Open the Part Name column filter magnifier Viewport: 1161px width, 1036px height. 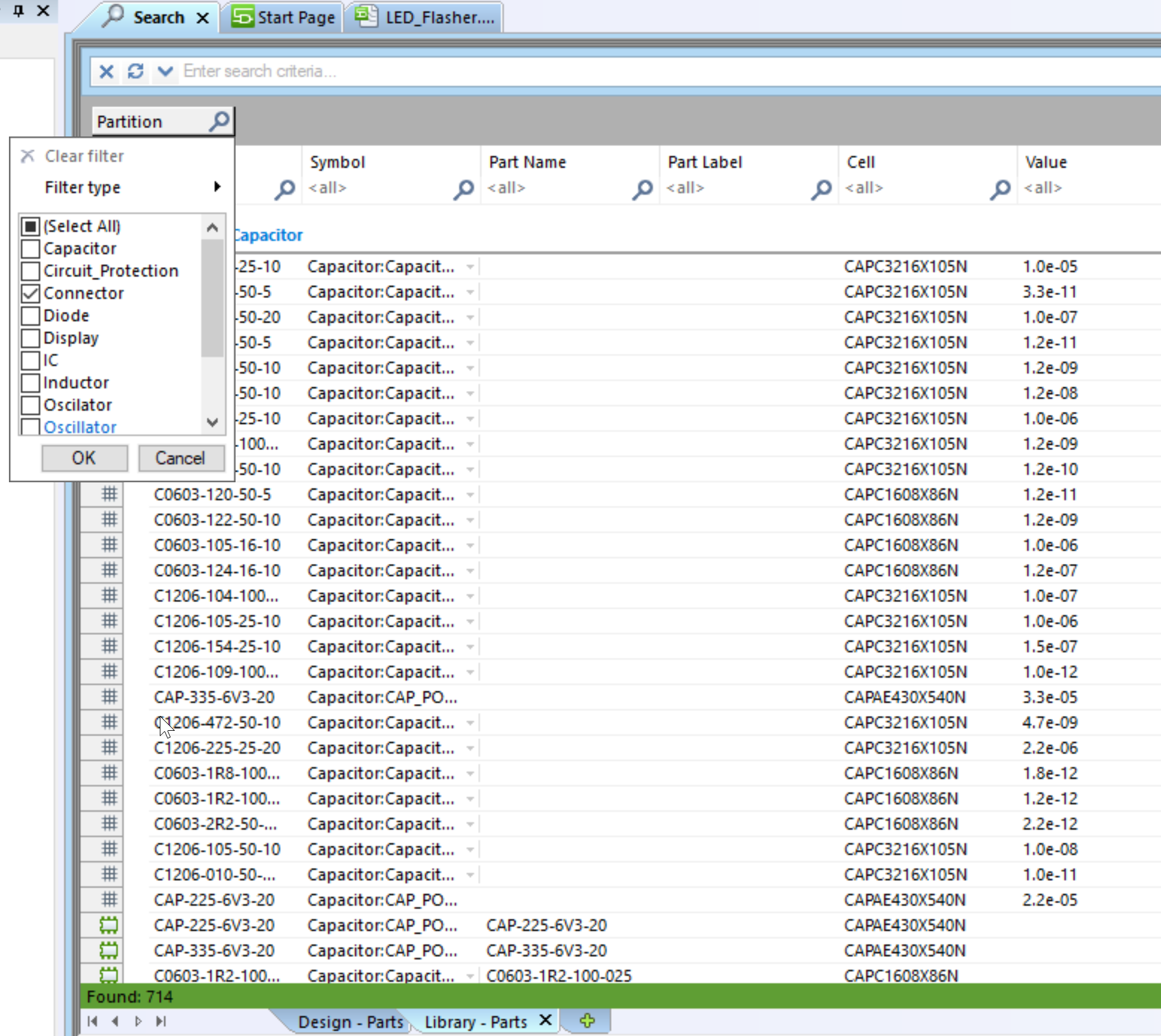(642, 189)
